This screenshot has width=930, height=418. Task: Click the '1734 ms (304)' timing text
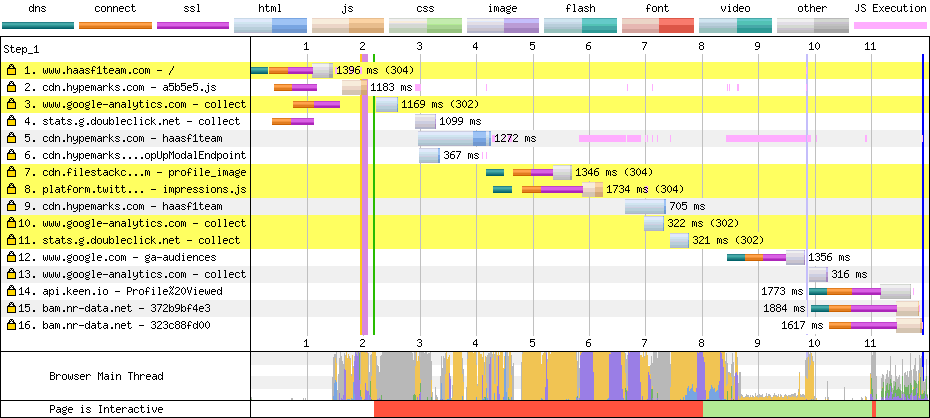point(645,189)
